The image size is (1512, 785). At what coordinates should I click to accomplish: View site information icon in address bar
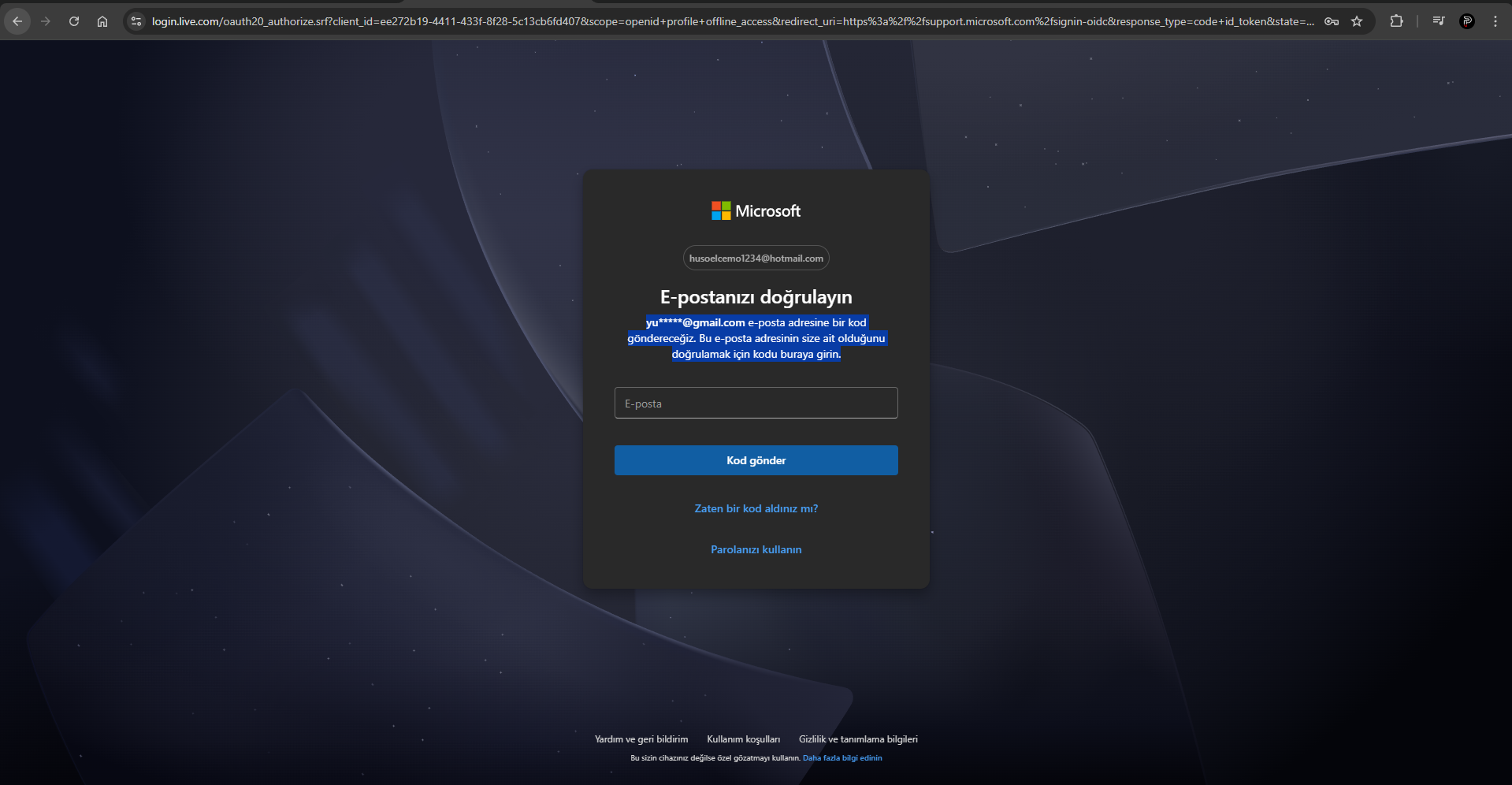136,21
